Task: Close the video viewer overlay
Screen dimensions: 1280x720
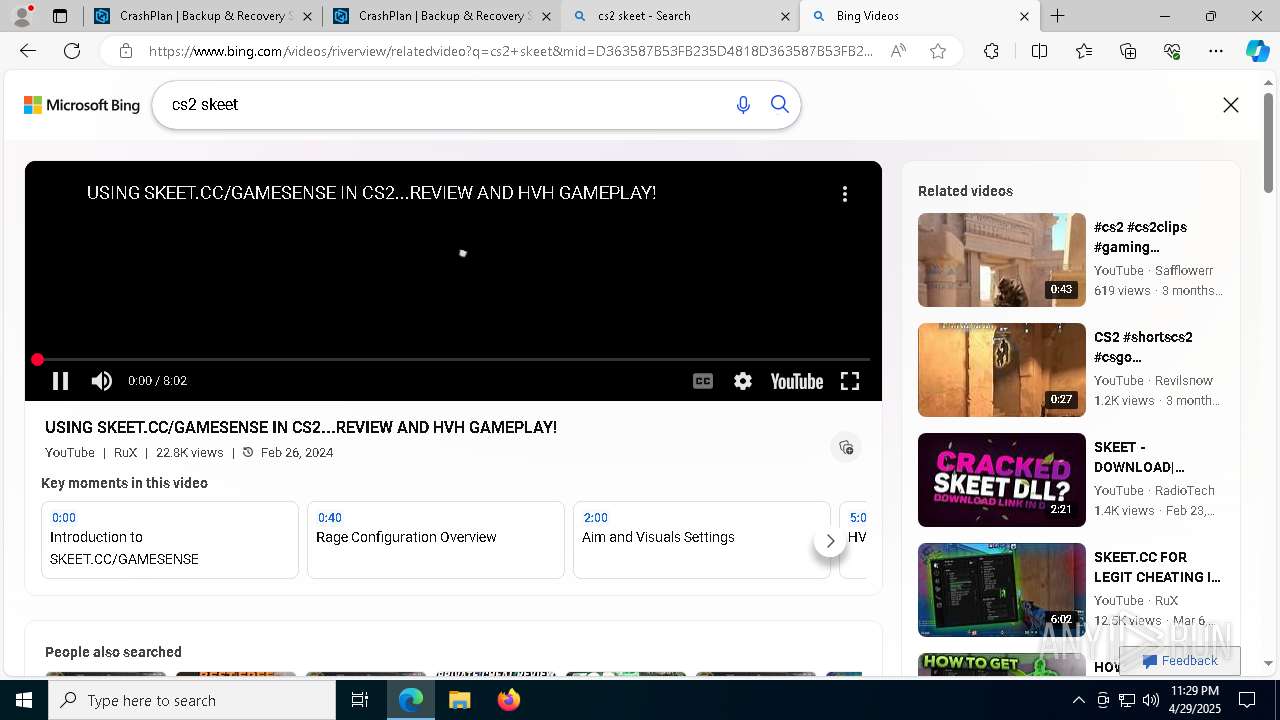Action: 1231,105
